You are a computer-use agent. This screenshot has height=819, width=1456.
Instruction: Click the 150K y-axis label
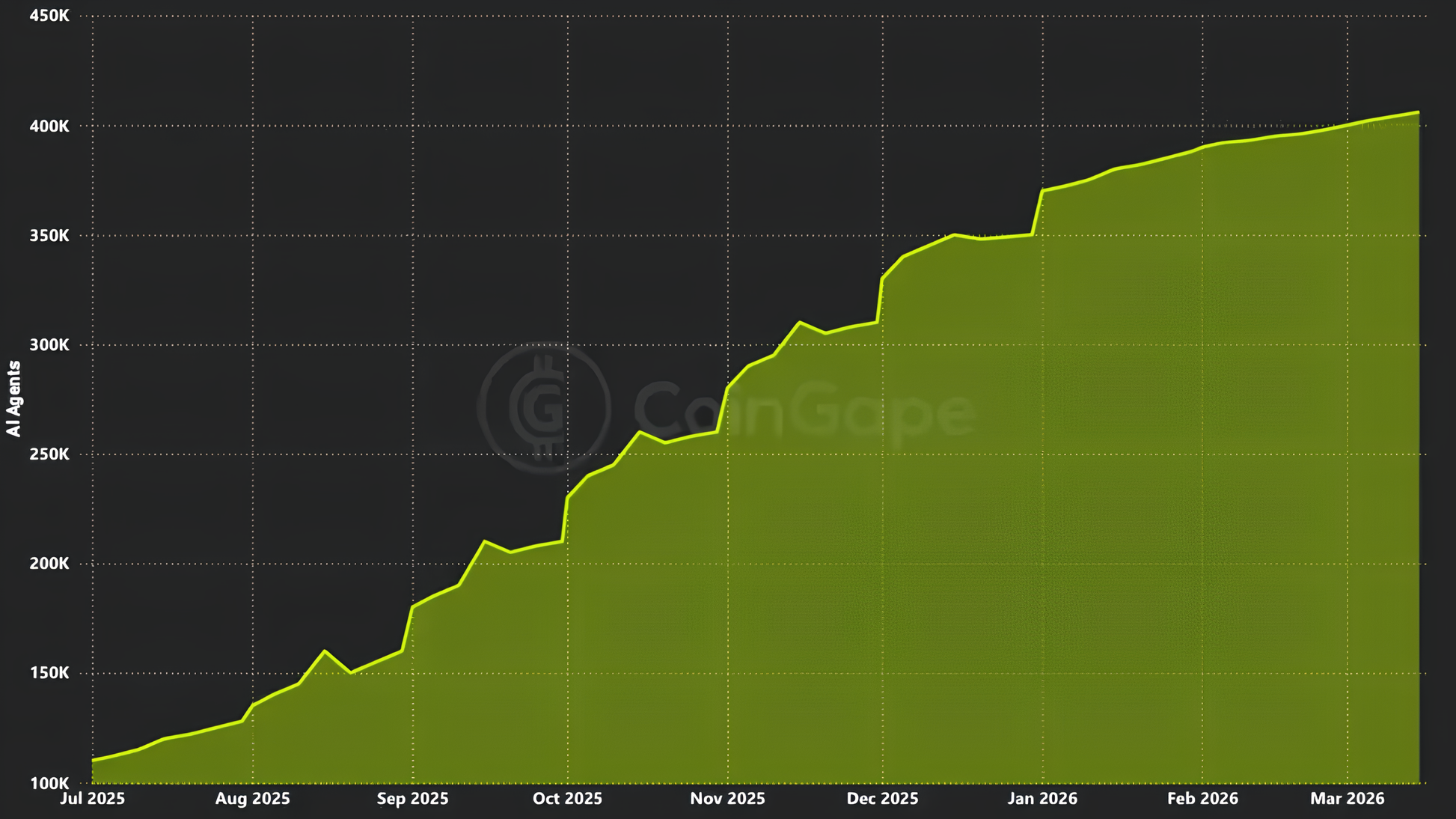click(49, 673)
